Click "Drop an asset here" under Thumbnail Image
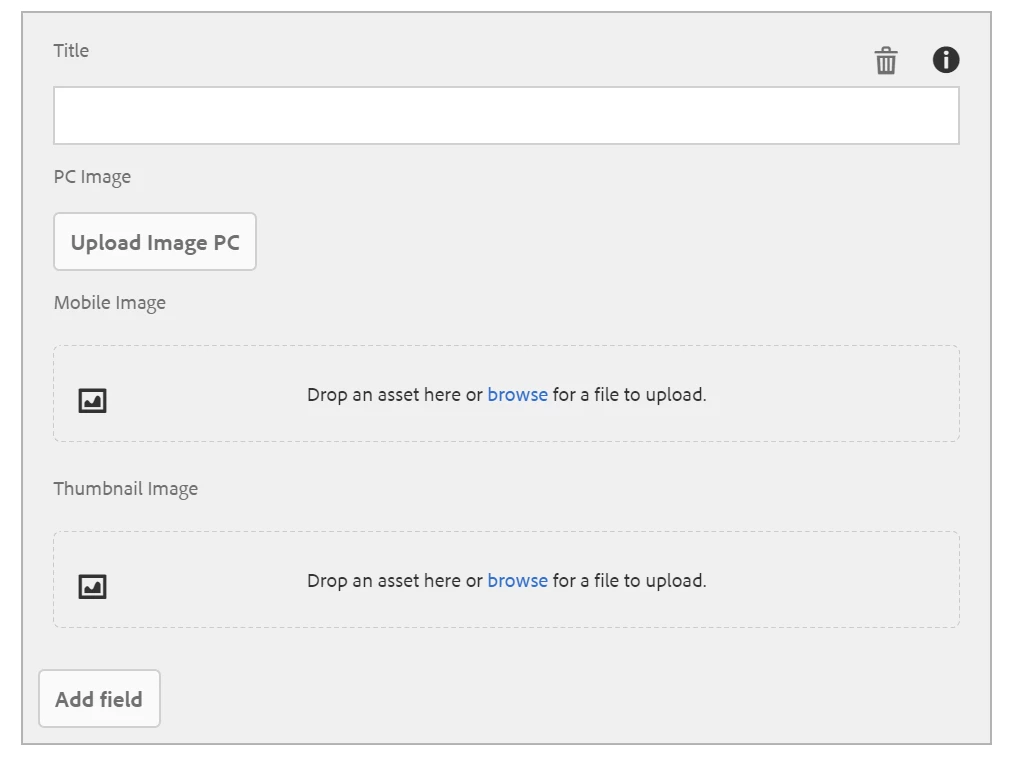The image size is (1009, 770). [x=383, y=581]
